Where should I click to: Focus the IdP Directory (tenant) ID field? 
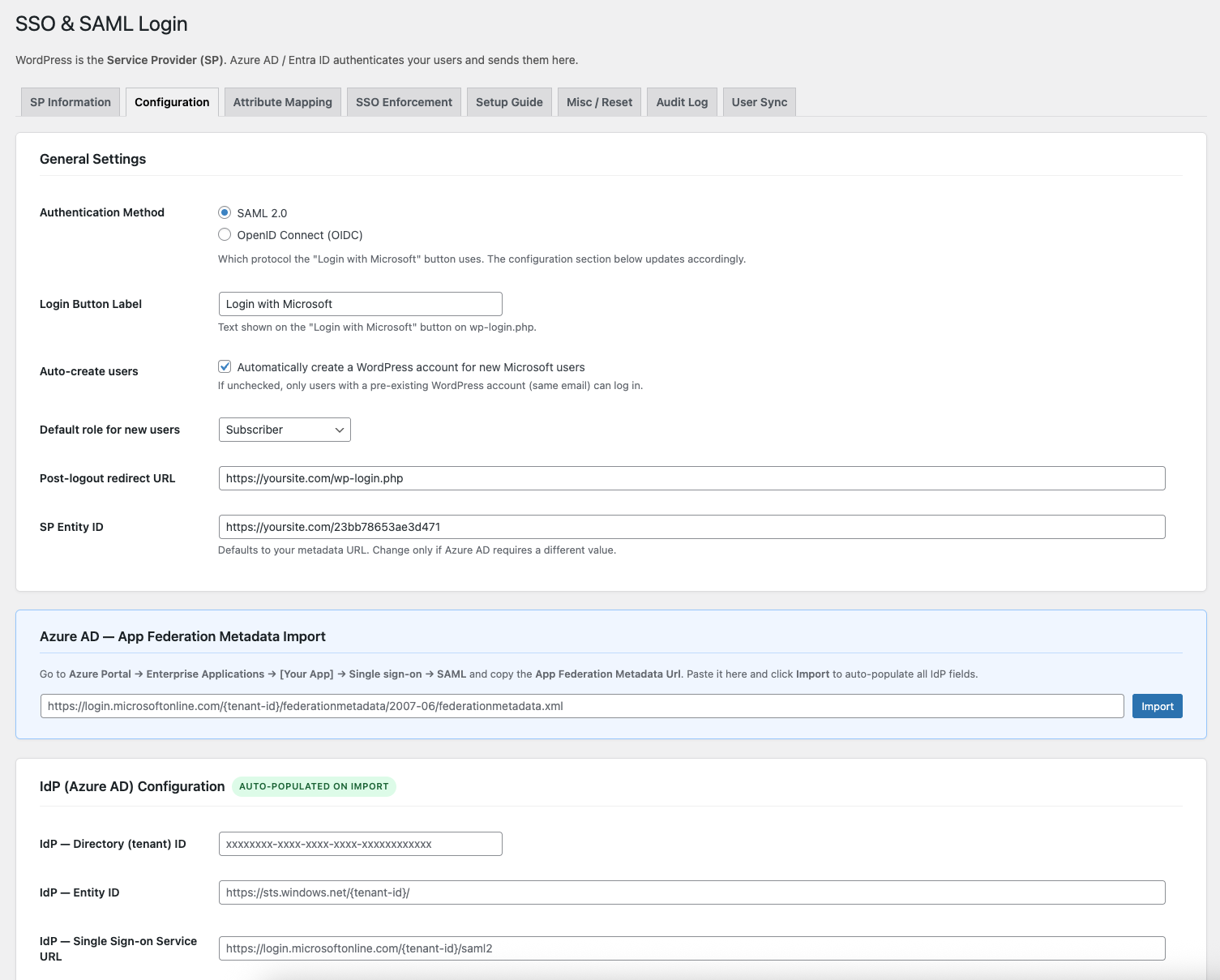pos(361,844)
